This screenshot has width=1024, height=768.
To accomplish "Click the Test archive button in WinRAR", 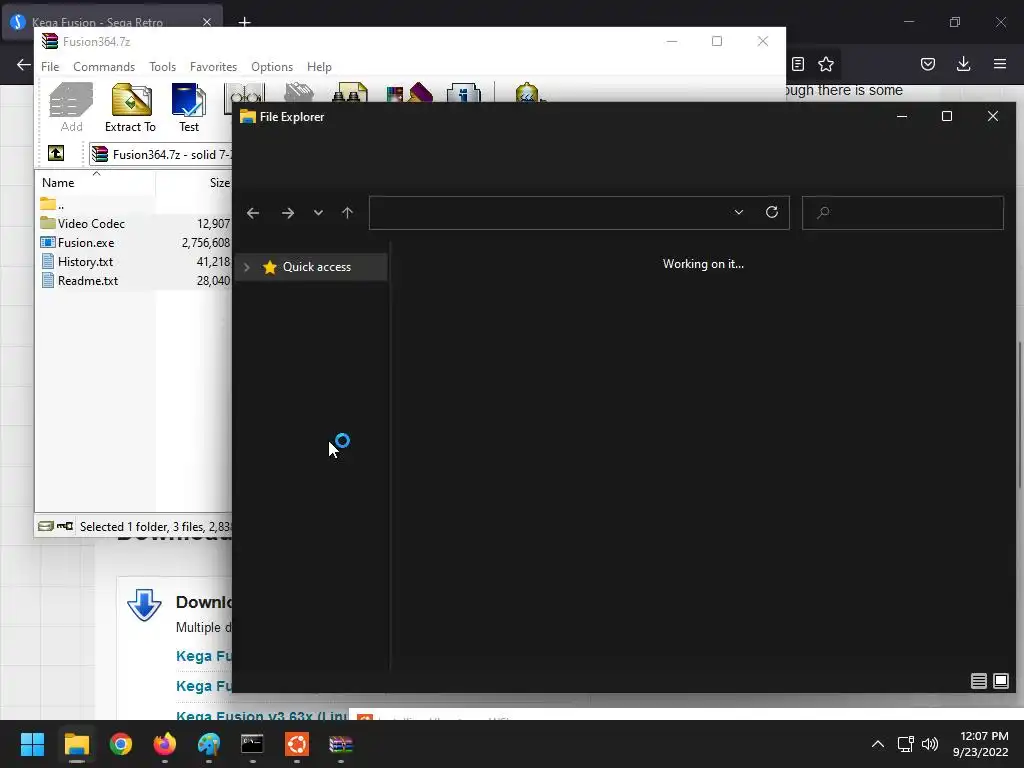I will [x=189, y=108].
